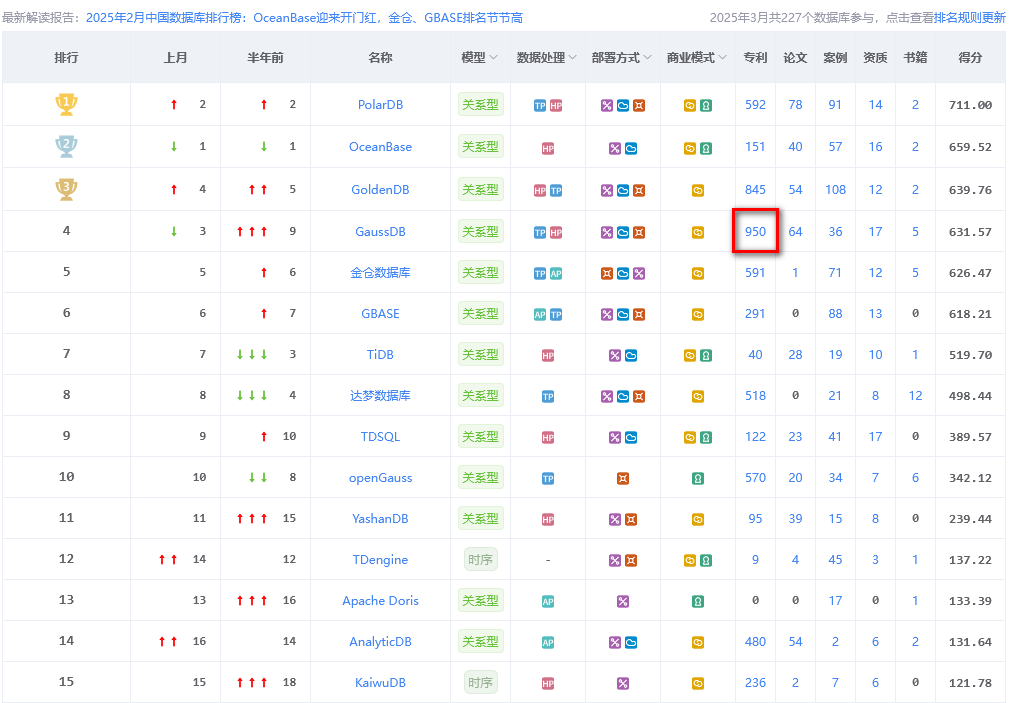Click the TP badge in the openGauss row
1015x703 pixels.
tap(548, 478)
